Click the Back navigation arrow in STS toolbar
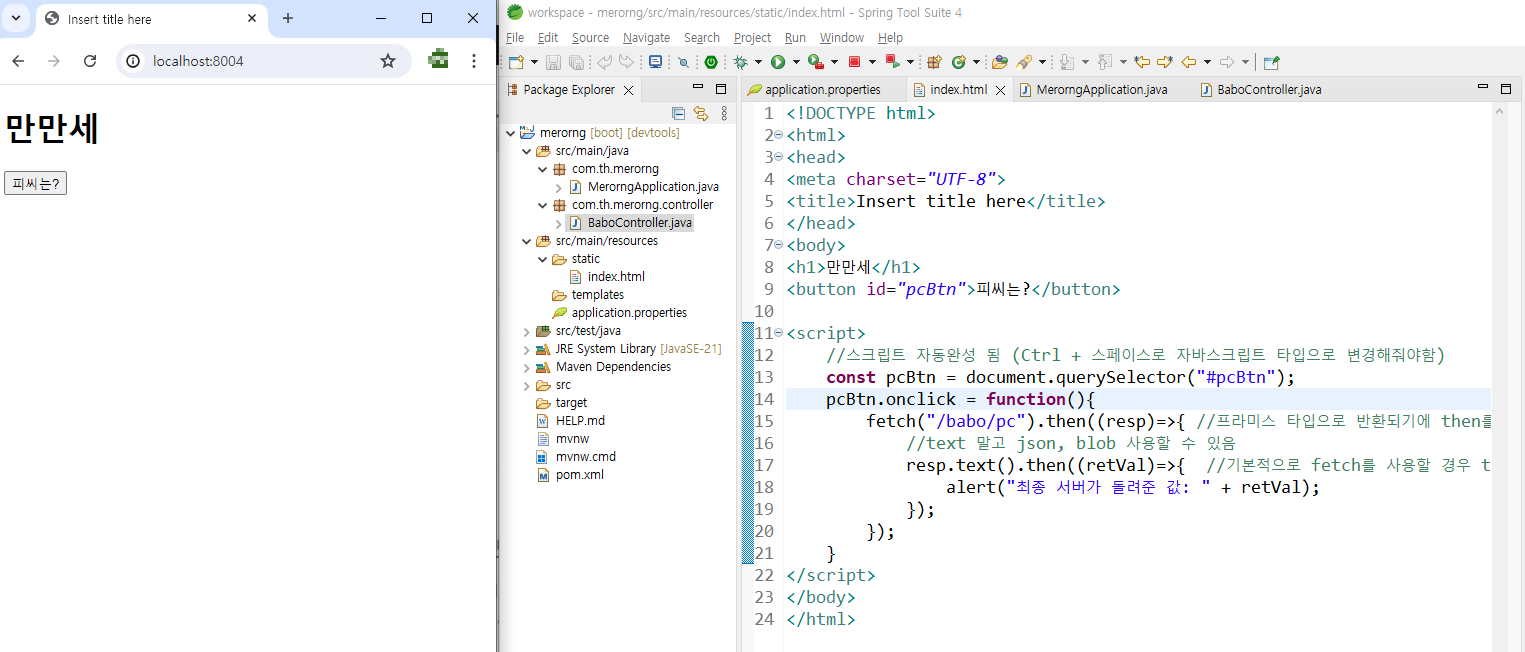 click(x=1189, y=62)
